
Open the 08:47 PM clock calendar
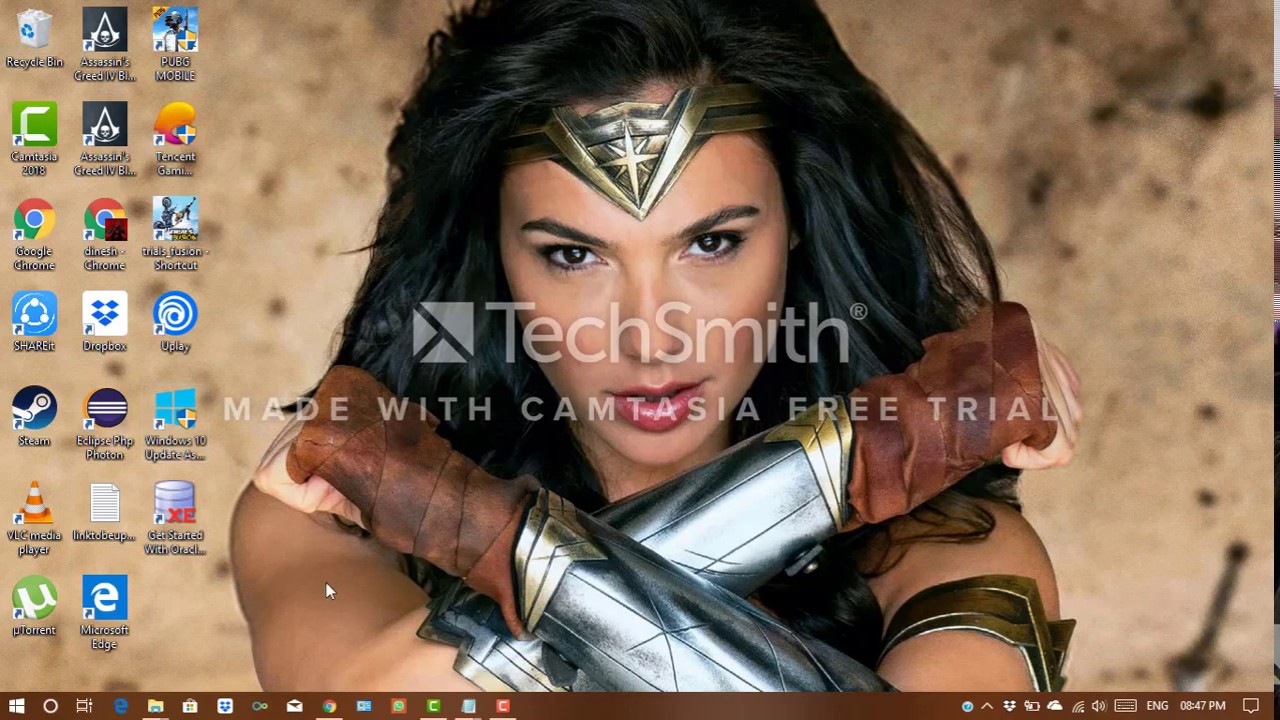click(x=1202, y=706)
